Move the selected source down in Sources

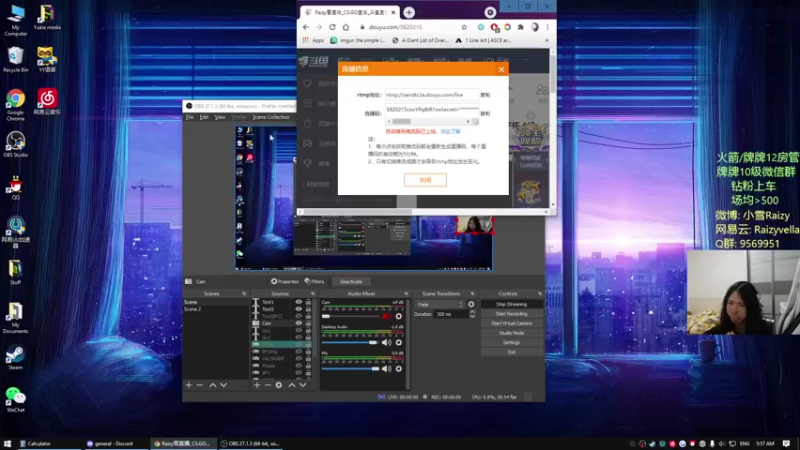tap(303, 385)
